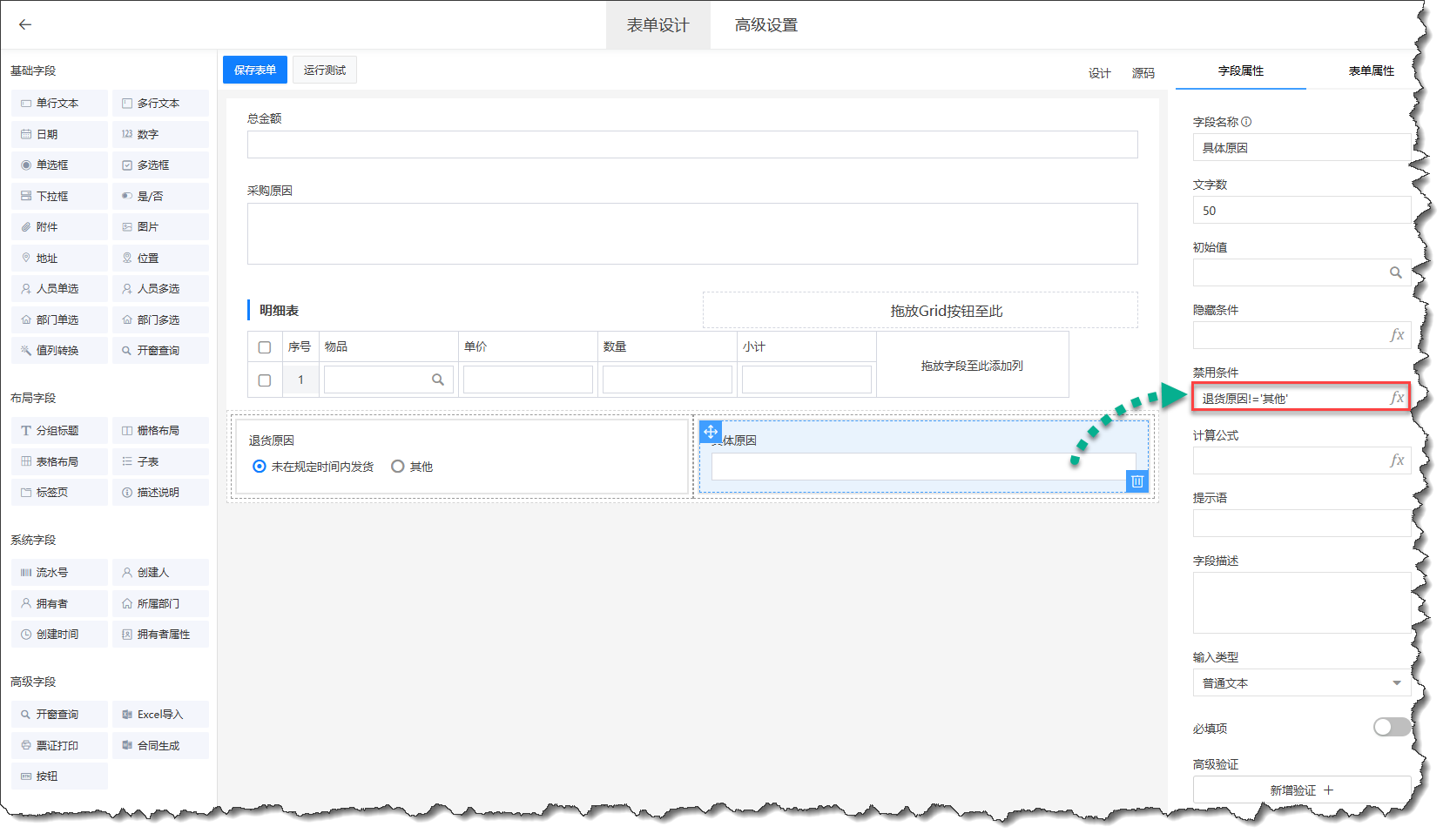Click the magnifier icon in 物品 cell
Screen dimensions: 1450x840
(438, 380)
